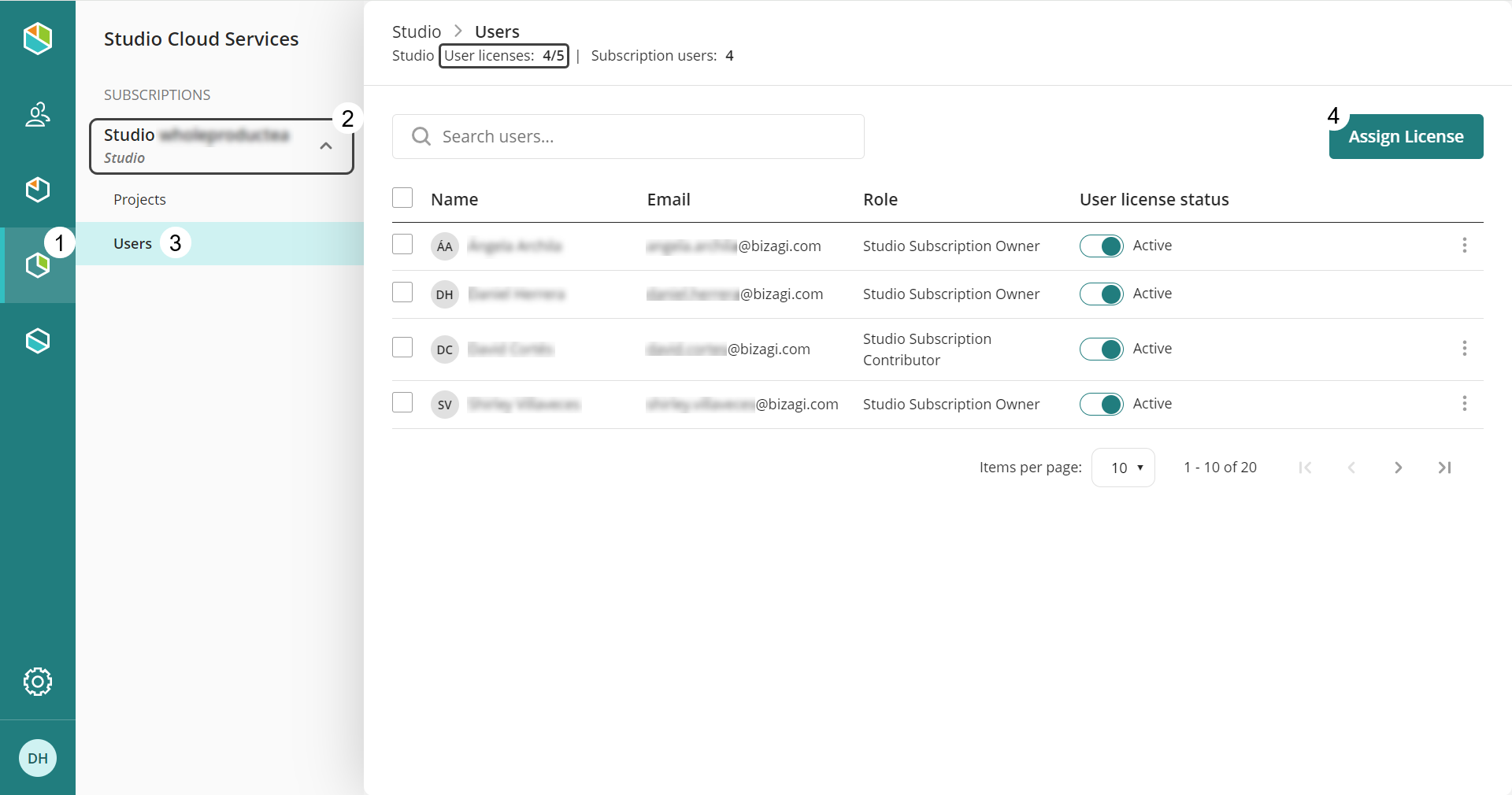Click the SUBSCRIPTIONS section heading
Image resolution: width=1512 pixels, height=795 pixels.
pyautogui.click(x=157, y=94)
